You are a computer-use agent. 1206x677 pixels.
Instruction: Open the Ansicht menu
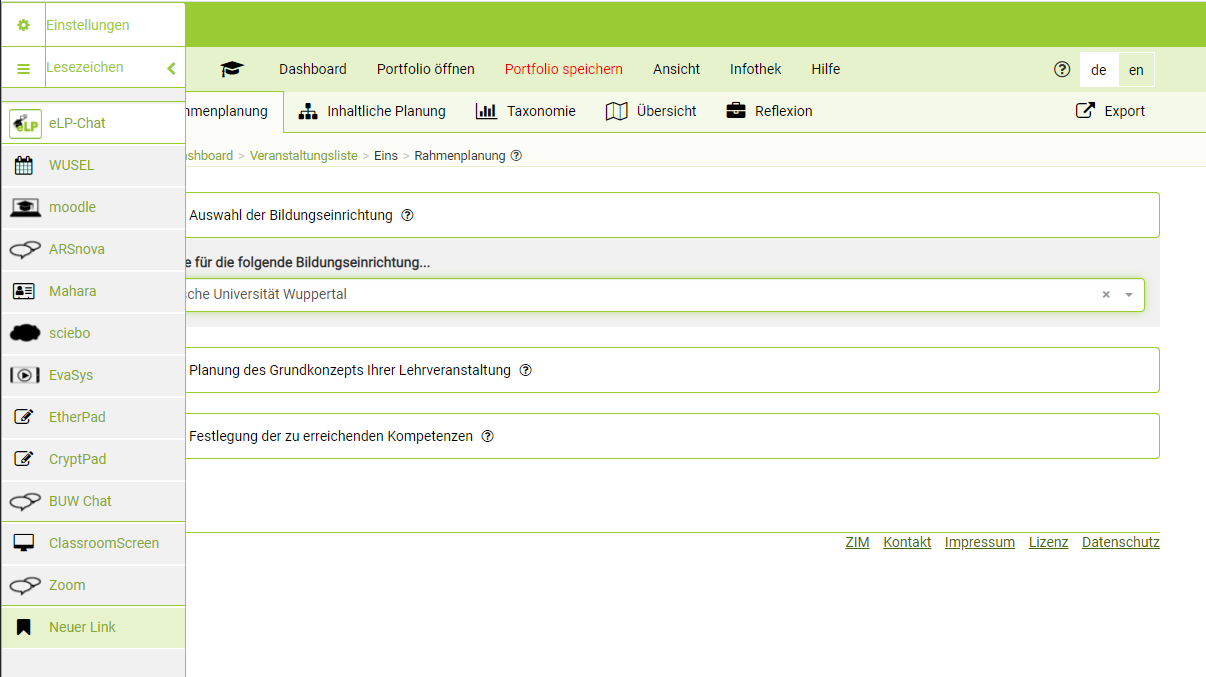(677, 69)
